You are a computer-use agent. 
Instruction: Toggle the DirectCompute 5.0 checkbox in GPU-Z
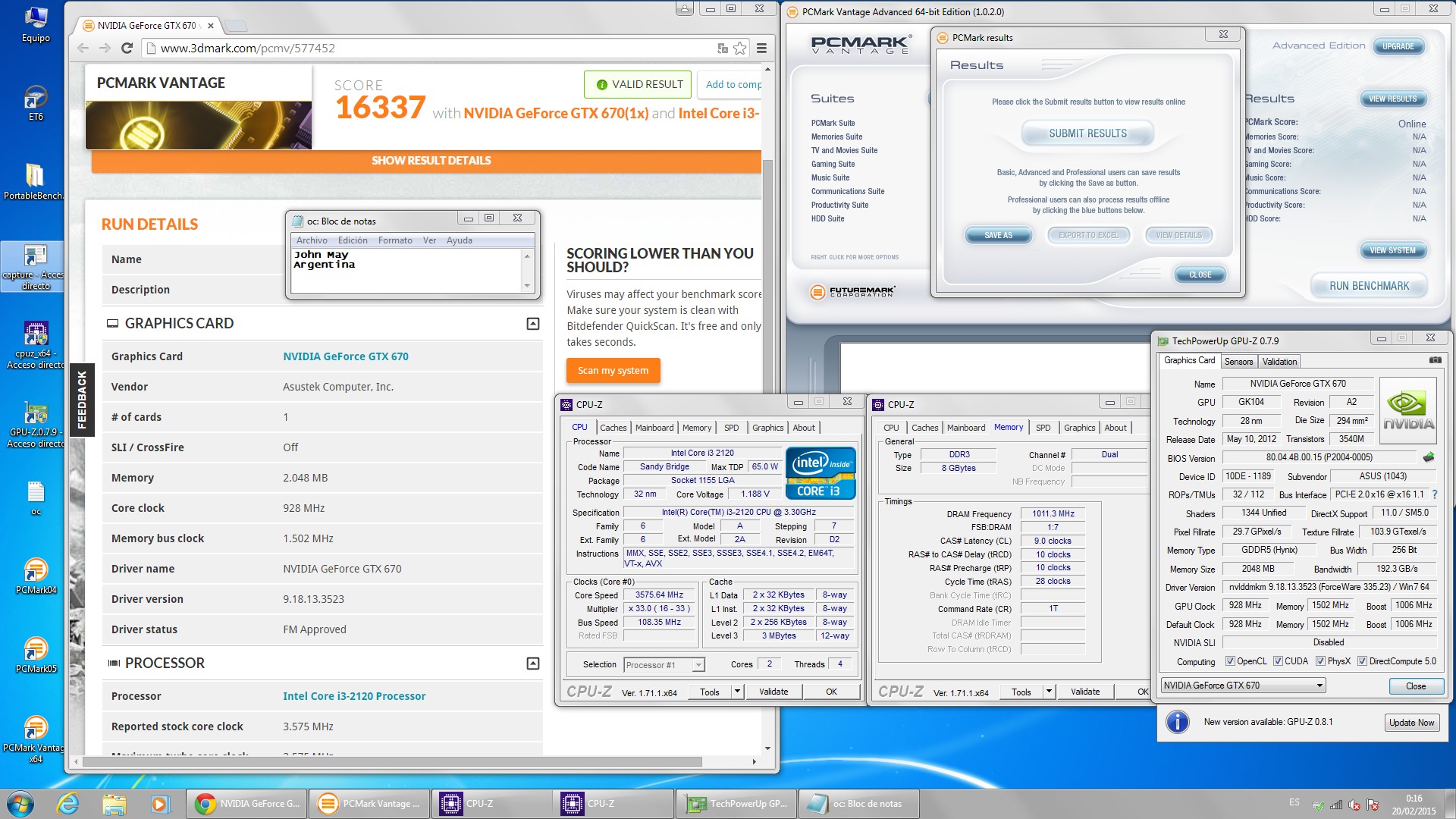point(1362,661)
